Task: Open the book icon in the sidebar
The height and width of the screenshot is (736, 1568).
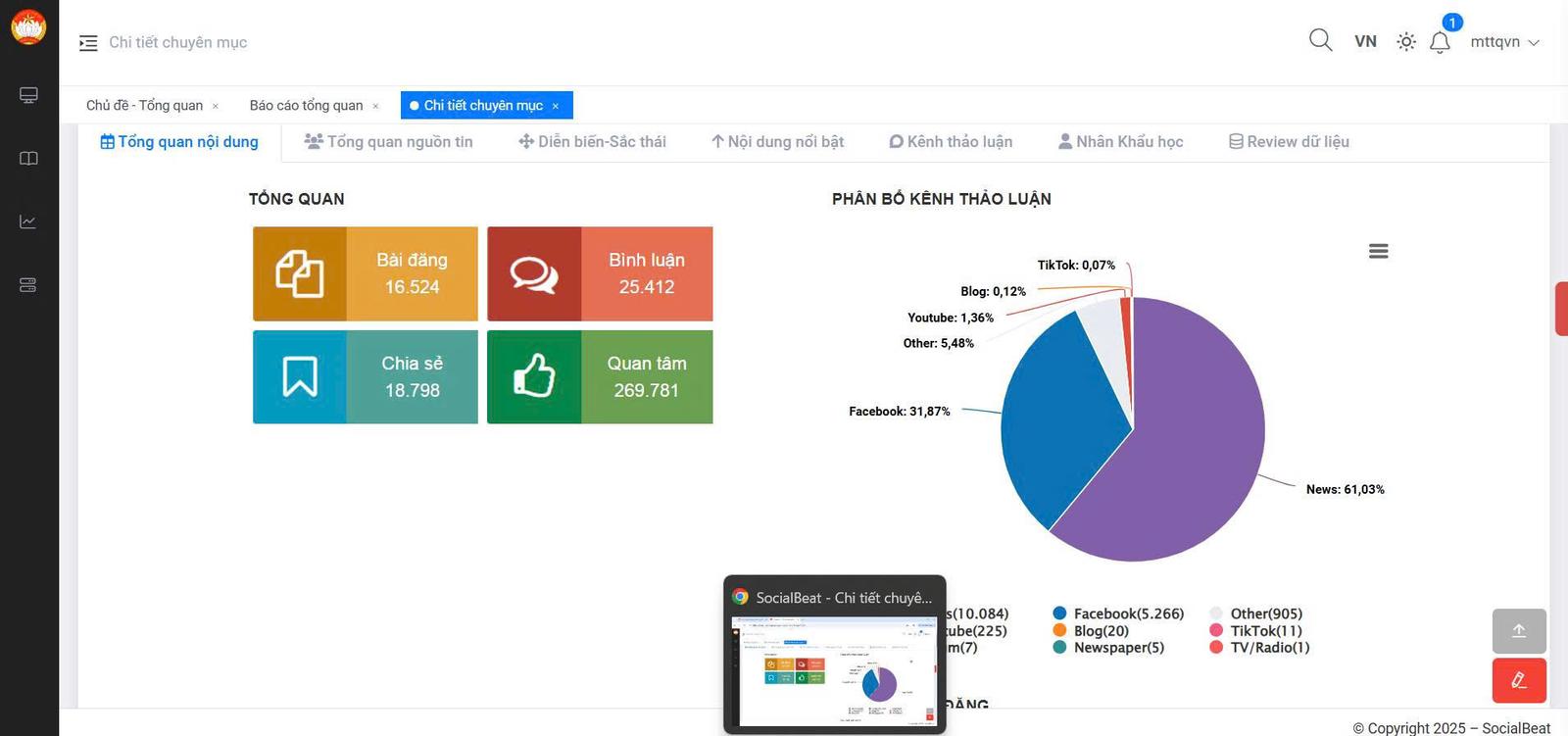Action: click(x=28, y=159)
